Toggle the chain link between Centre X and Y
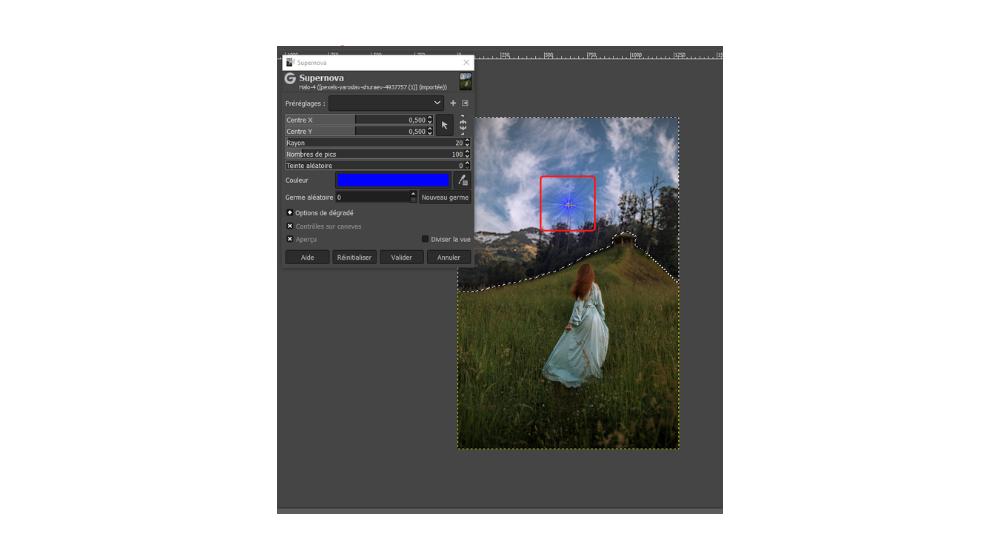1000x560 pixels. tap(463, 125)
